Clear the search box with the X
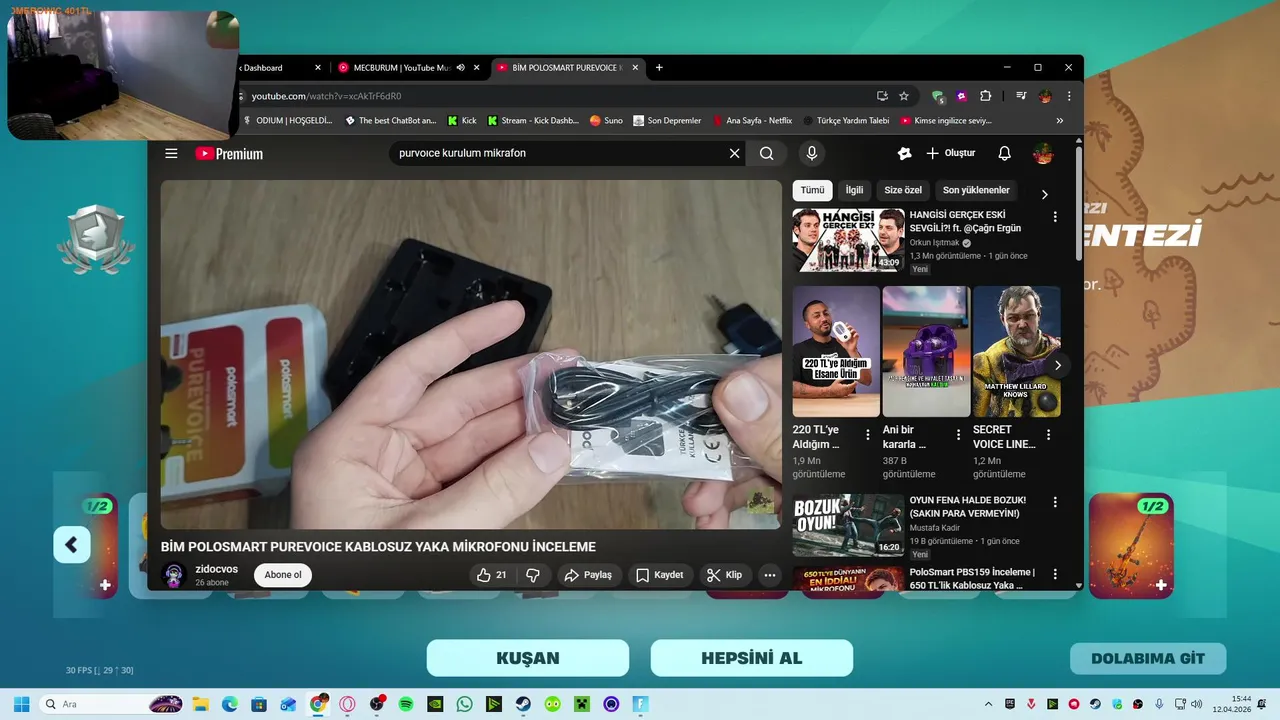Screen dimensions: 1280x720 click(734, 153)
